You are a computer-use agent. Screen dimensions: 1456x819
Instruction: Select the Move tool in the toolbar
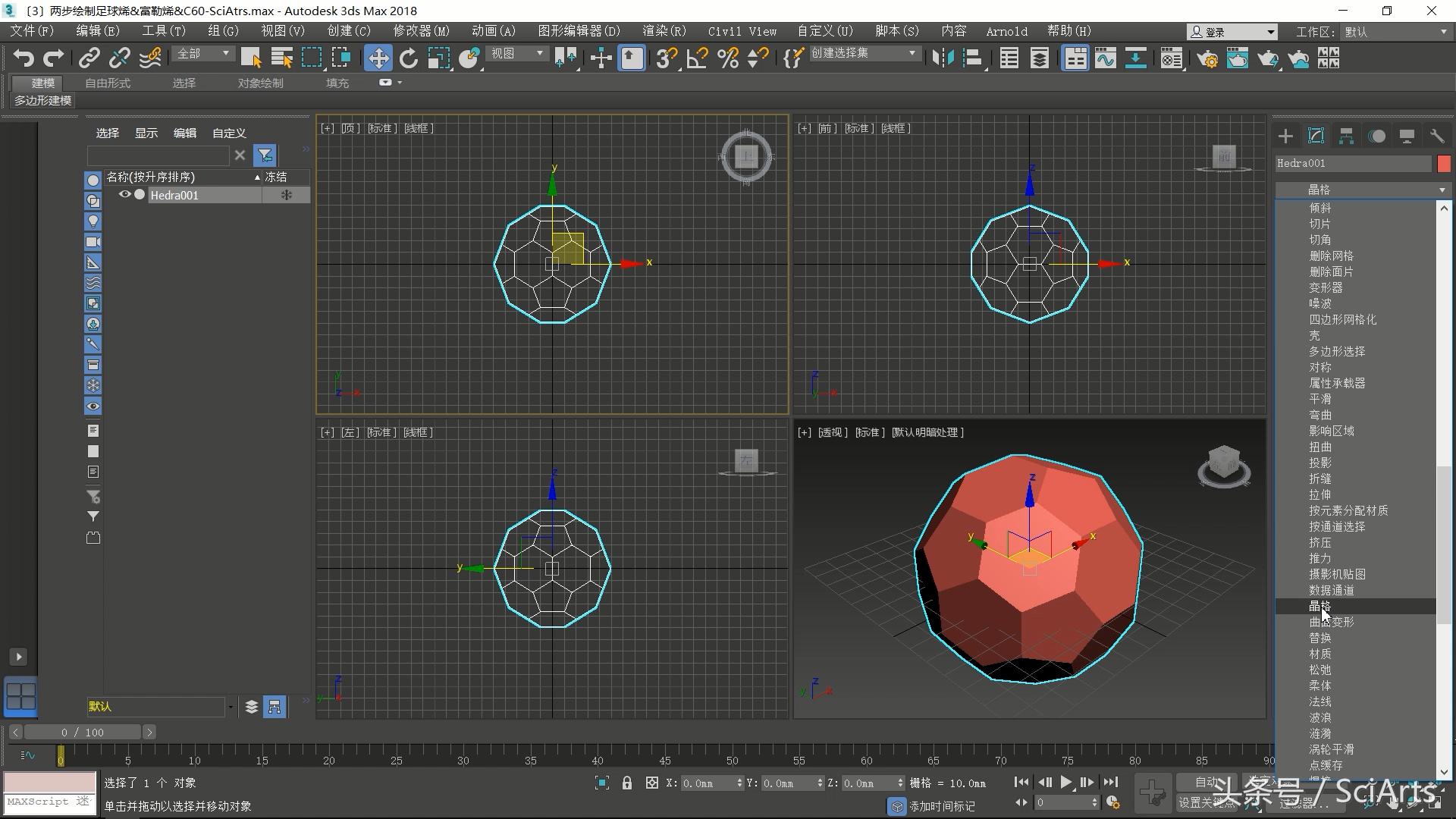point(378,58)
